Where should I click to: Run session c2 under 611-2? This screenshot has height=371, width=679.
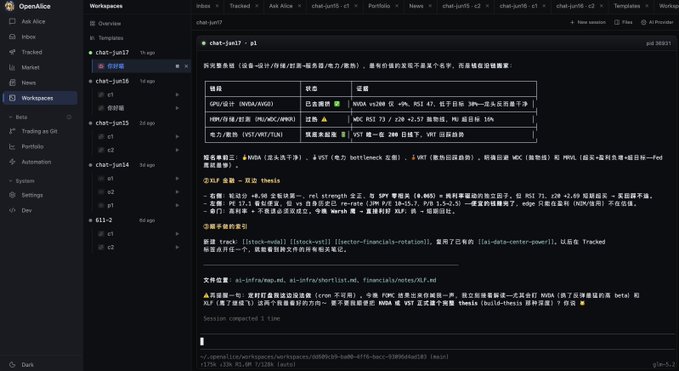(x=177, y=247)
